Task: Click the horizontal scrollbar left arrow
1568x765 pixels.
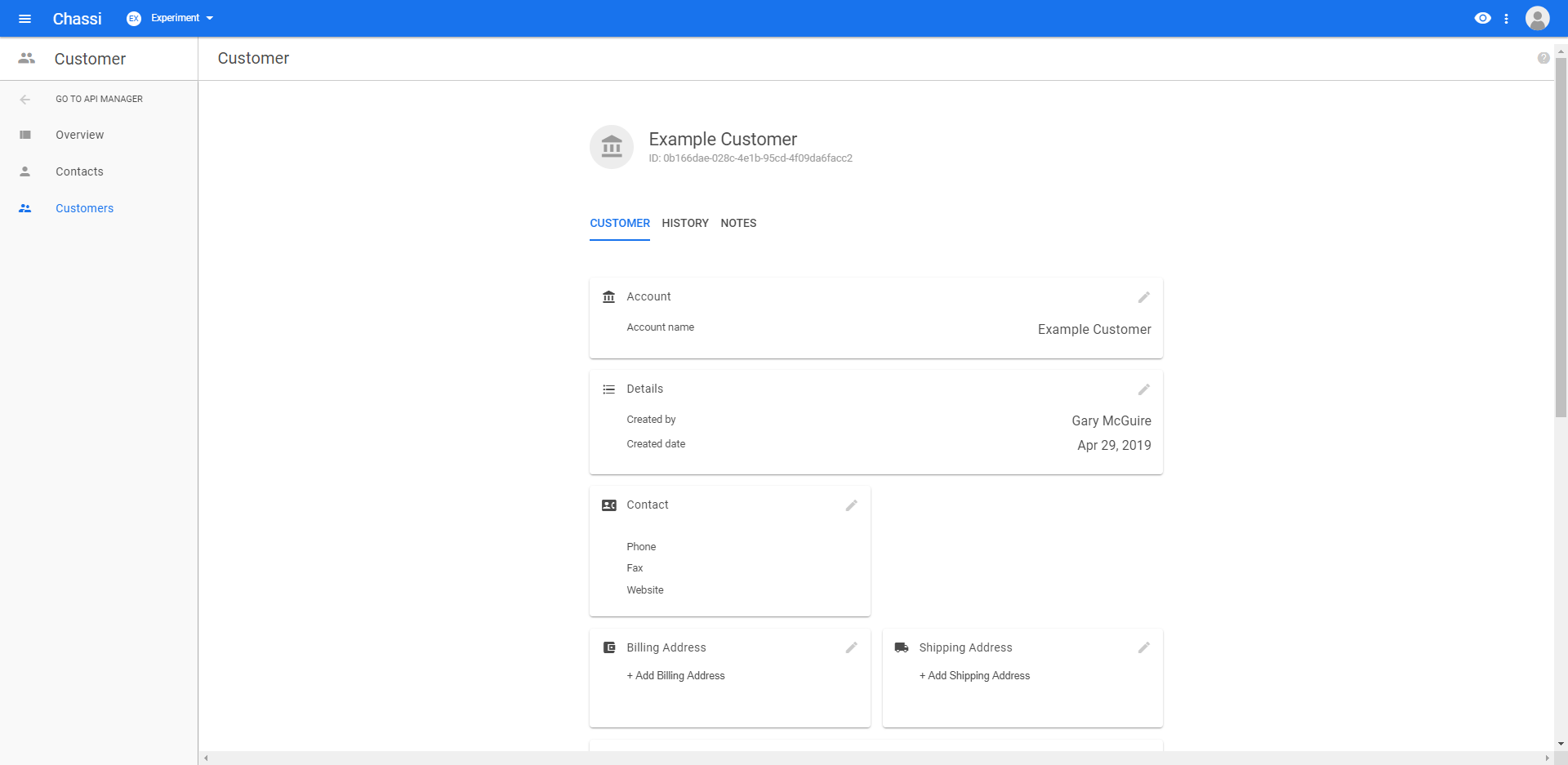Action: 206,758
